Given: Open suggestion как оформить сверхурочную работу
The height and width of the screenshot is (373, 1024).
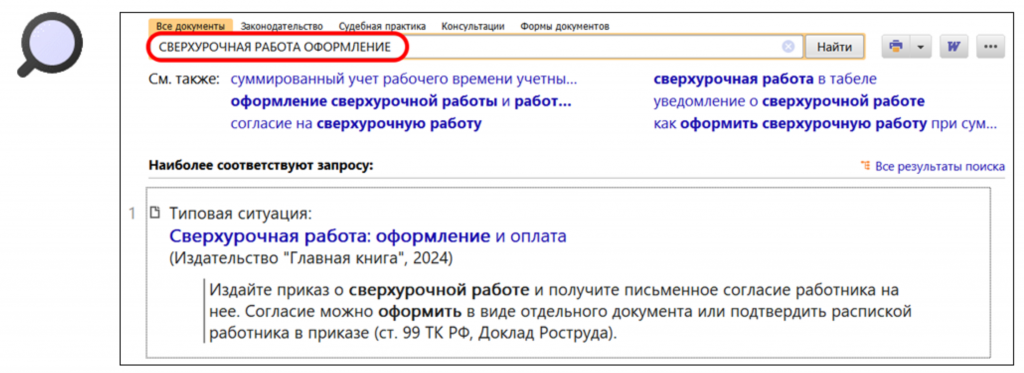Looking at the screenshot, I should pos(825,124).
